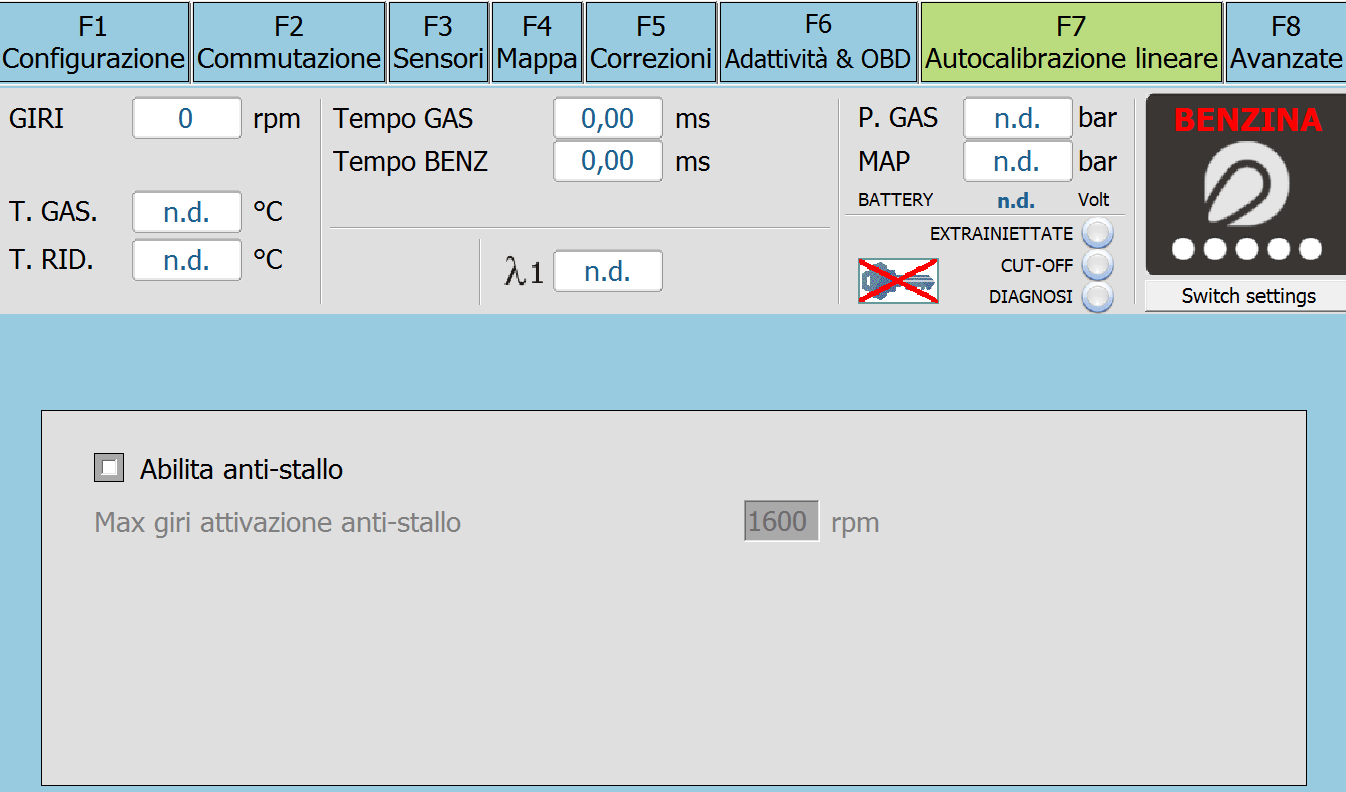The width and height of the screenshot is (1346, 792).
Task: Open F6 Adattività & OBD tab
Action: point(818,42)
